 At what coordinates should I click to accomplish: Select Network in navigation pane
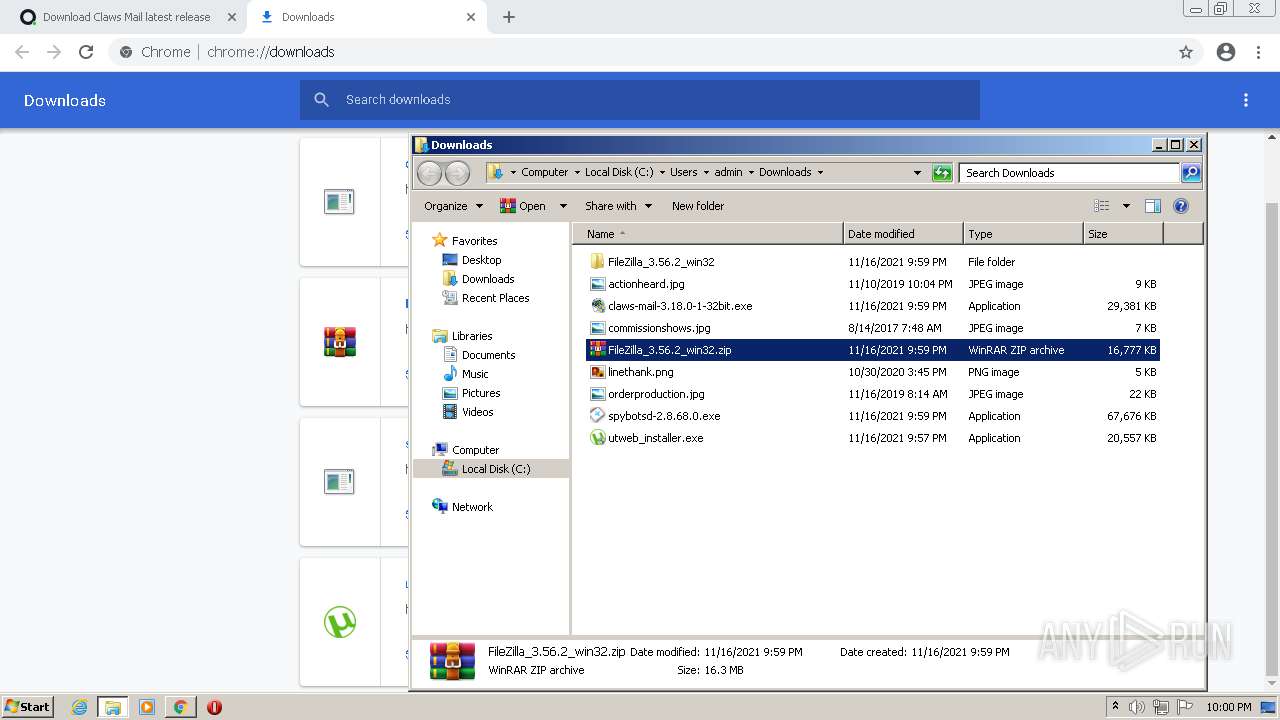472,507
